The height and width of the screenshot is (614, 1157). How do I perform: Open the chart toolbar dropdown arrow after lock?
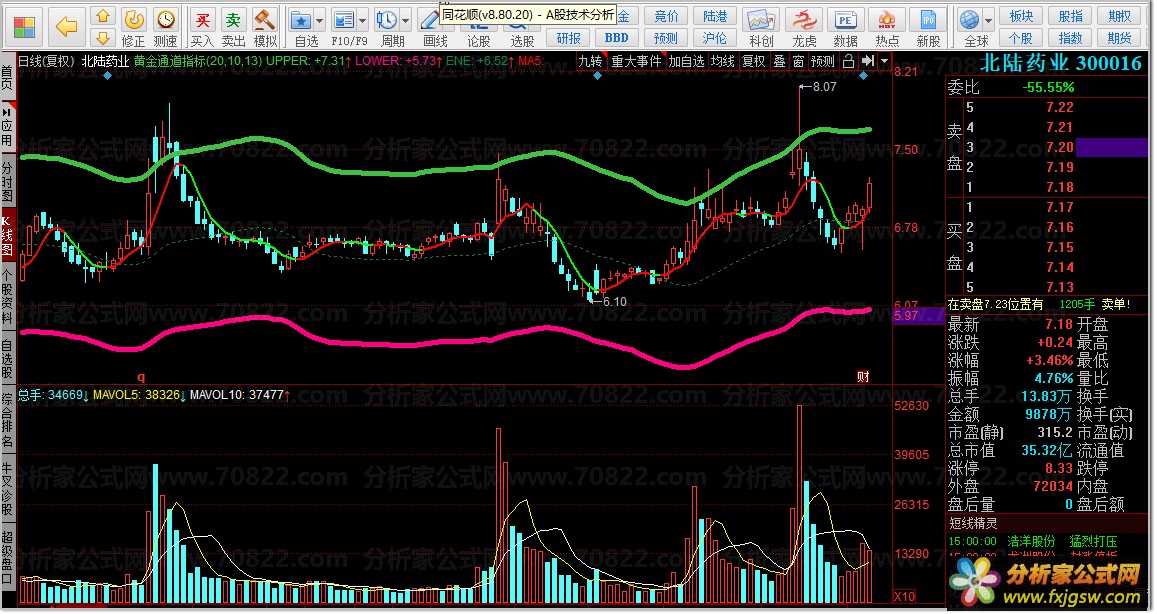point(884,61)
